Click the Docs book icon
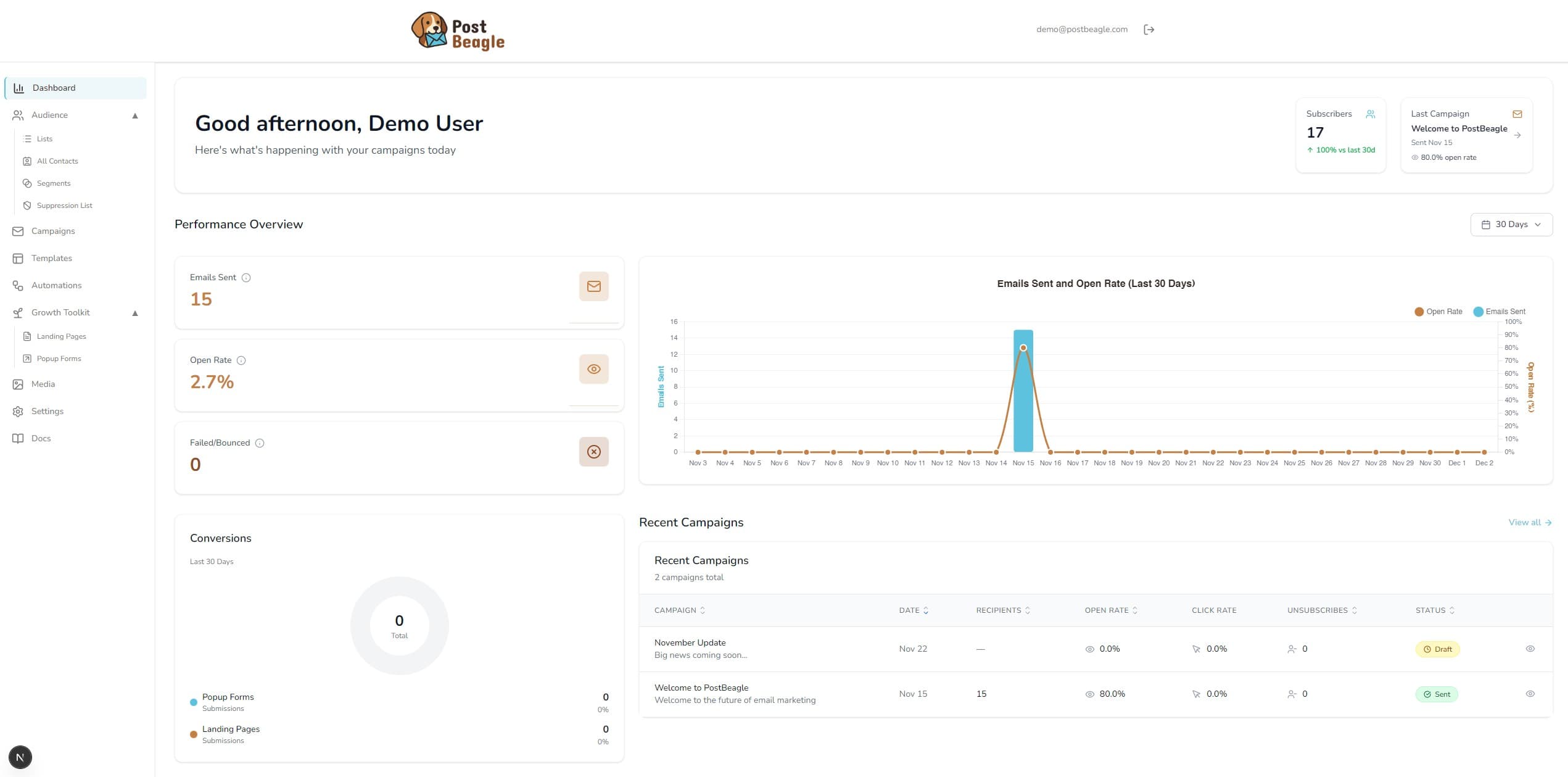The width and height of the screenshot is (1568, 777). [x=18, y=439]
